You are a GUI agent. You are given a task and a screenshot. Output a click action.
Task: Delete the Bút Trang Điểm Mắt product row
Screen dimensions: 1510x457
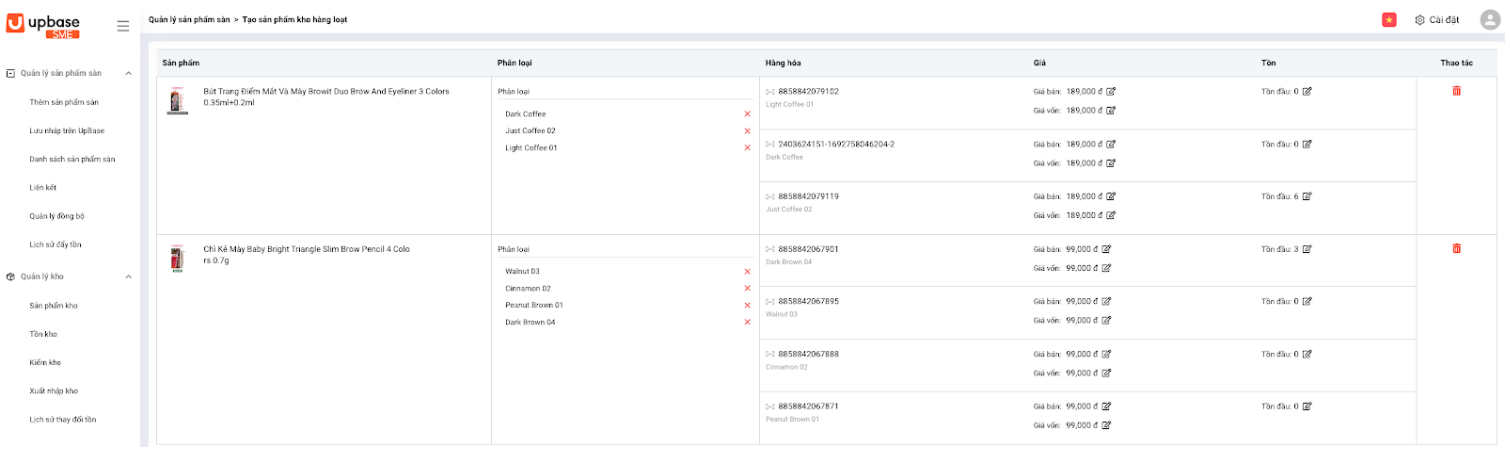(1456, 91)
